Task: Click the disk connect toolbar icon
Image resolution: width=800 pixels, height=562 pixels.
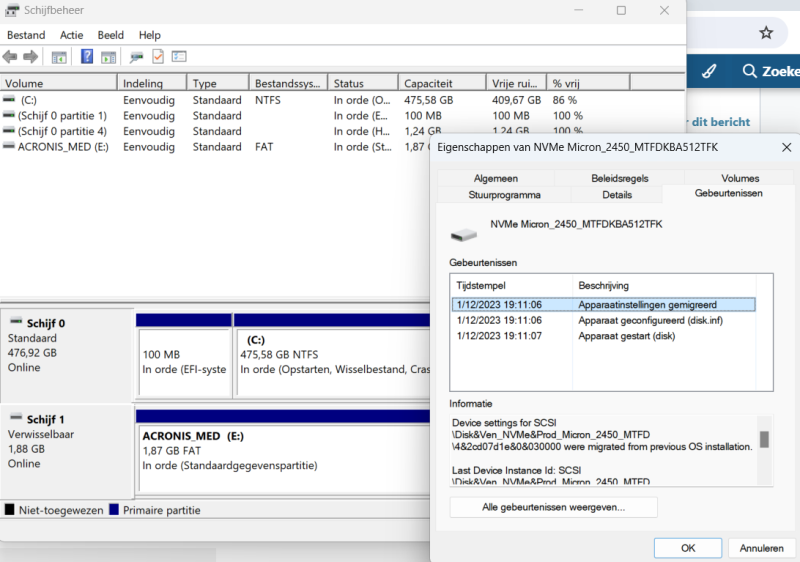Action: 135,57
